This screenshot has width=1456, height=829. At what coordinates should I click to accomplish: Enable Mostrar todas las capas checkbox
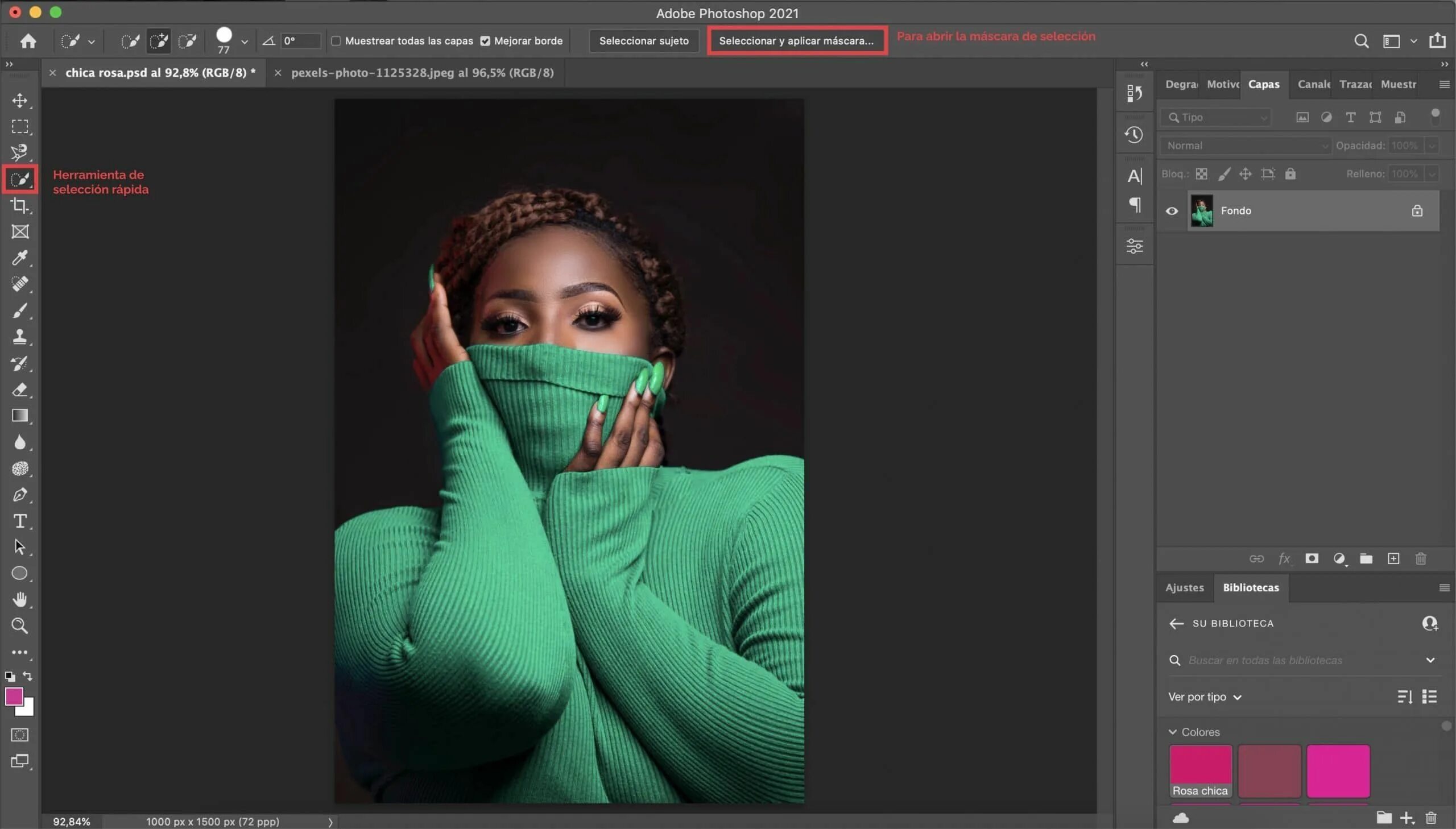(x=337, y=41)
